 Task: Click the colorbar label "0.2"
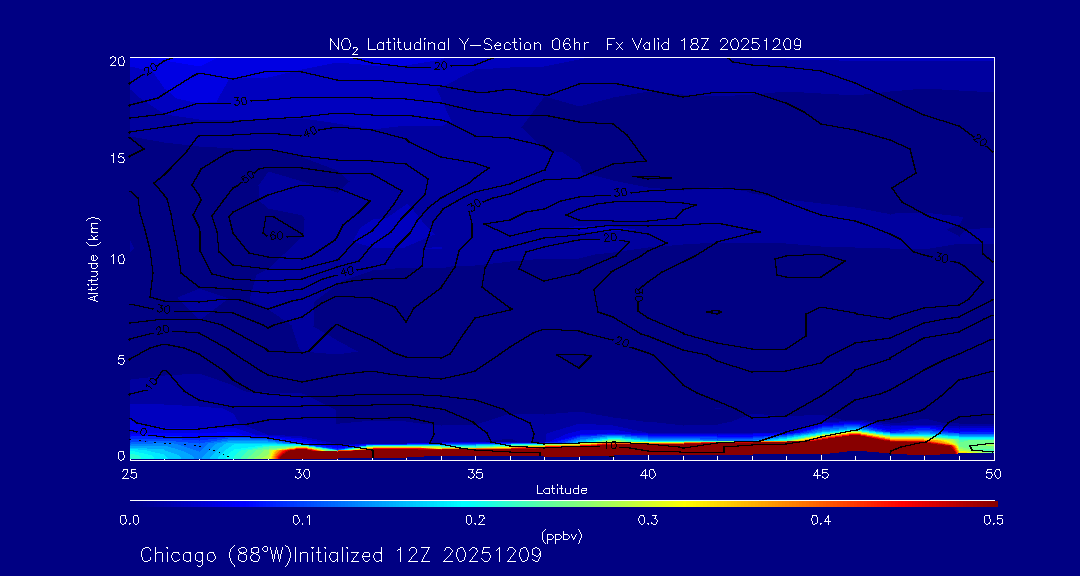(475, 521)
